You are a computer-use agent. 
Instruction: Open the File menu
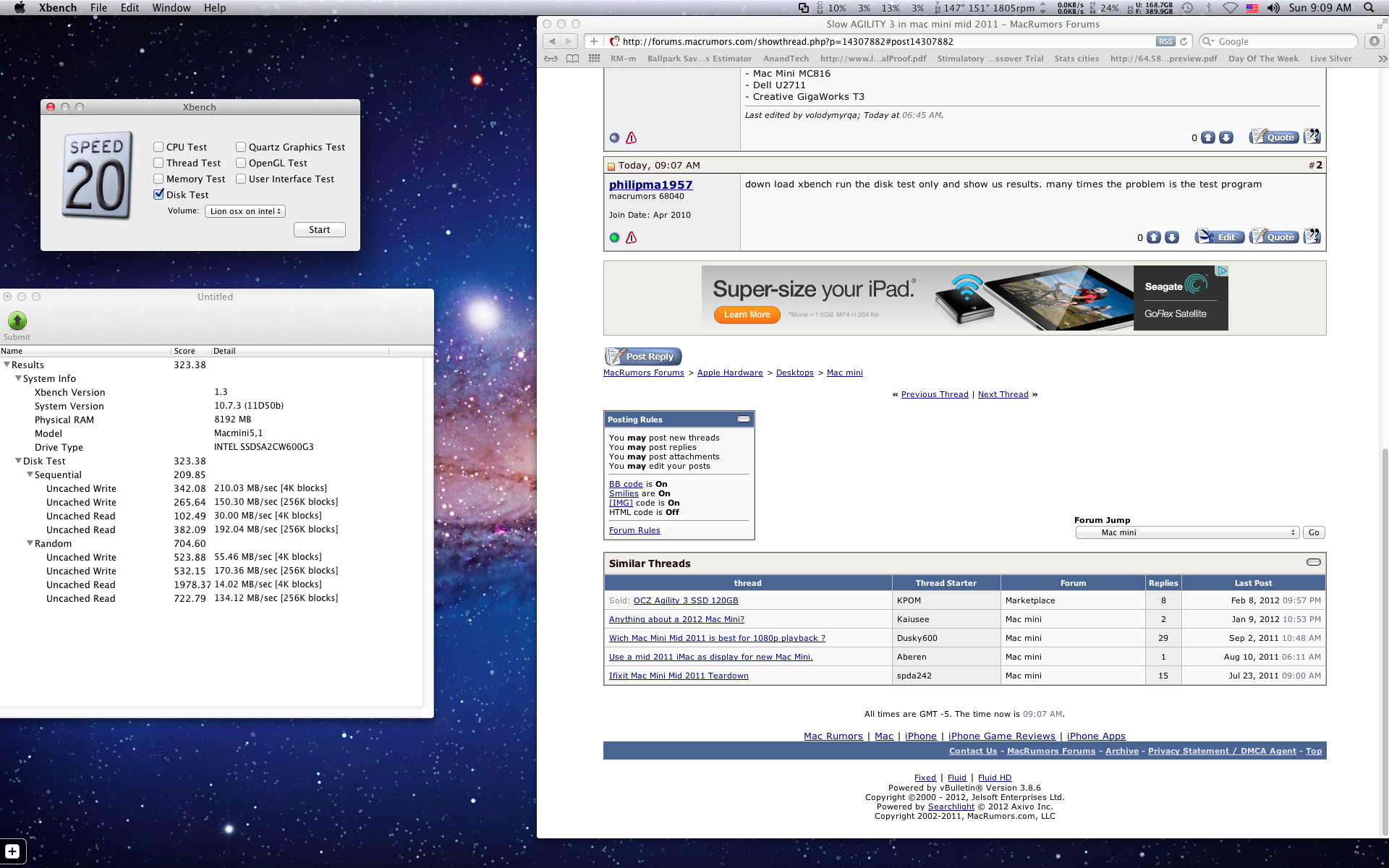tap(99, 8)
